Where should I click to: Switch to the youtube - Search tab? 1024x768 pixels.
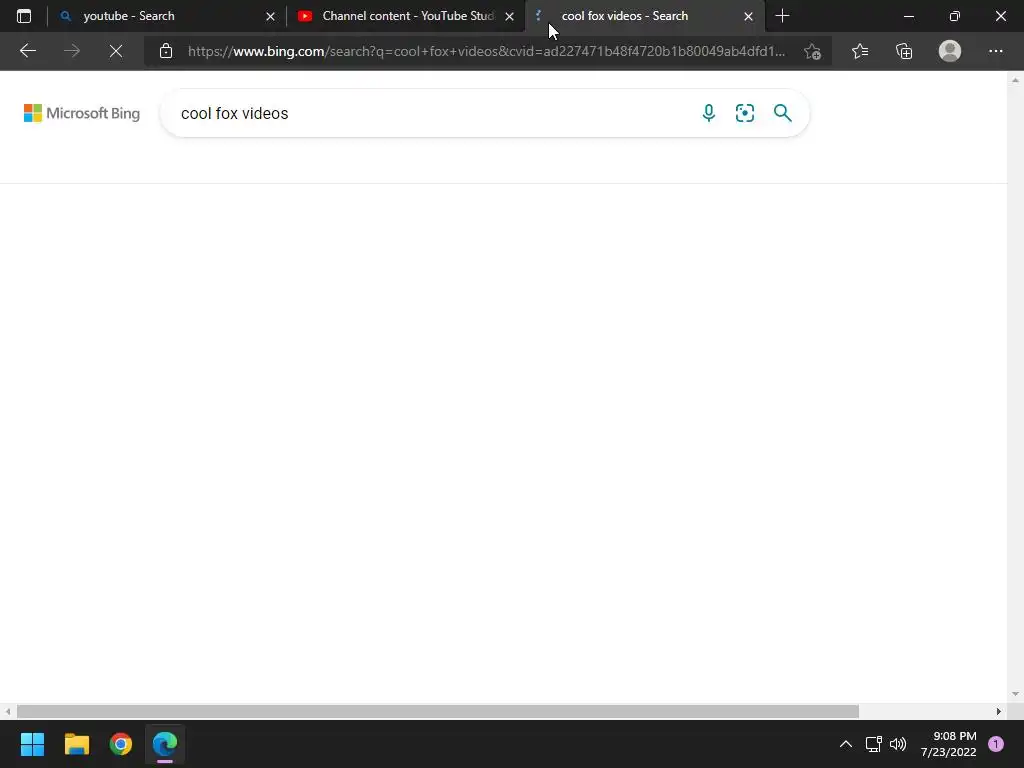[x=167, y=16]
